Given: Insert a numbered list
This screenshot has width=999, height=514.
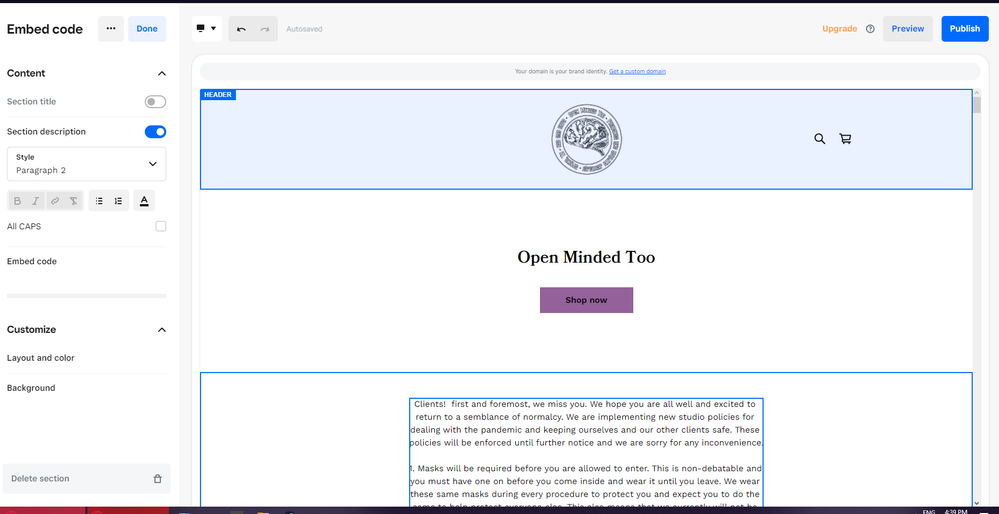Looking at the screenshot, I should click(x=118, y=201).
